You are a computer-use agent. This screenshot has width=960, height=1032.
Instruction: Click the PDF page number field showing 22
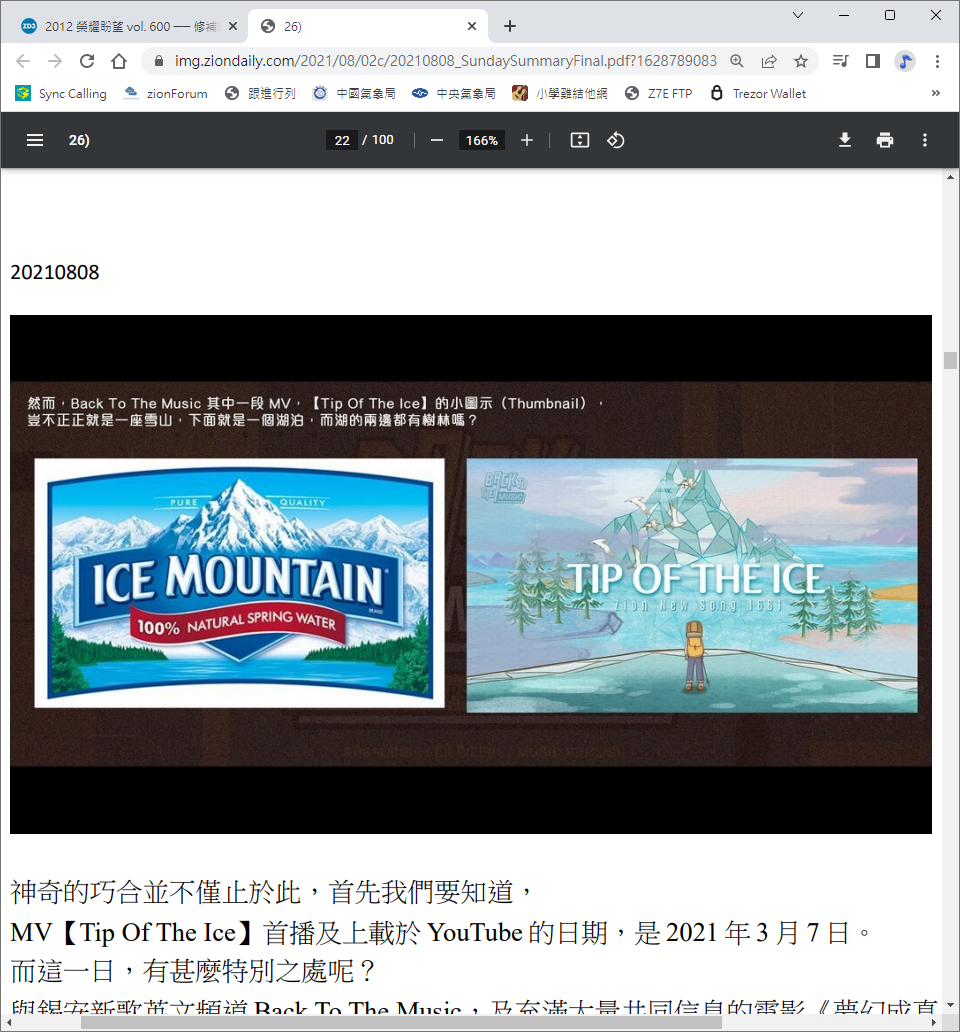click(342, 140)
